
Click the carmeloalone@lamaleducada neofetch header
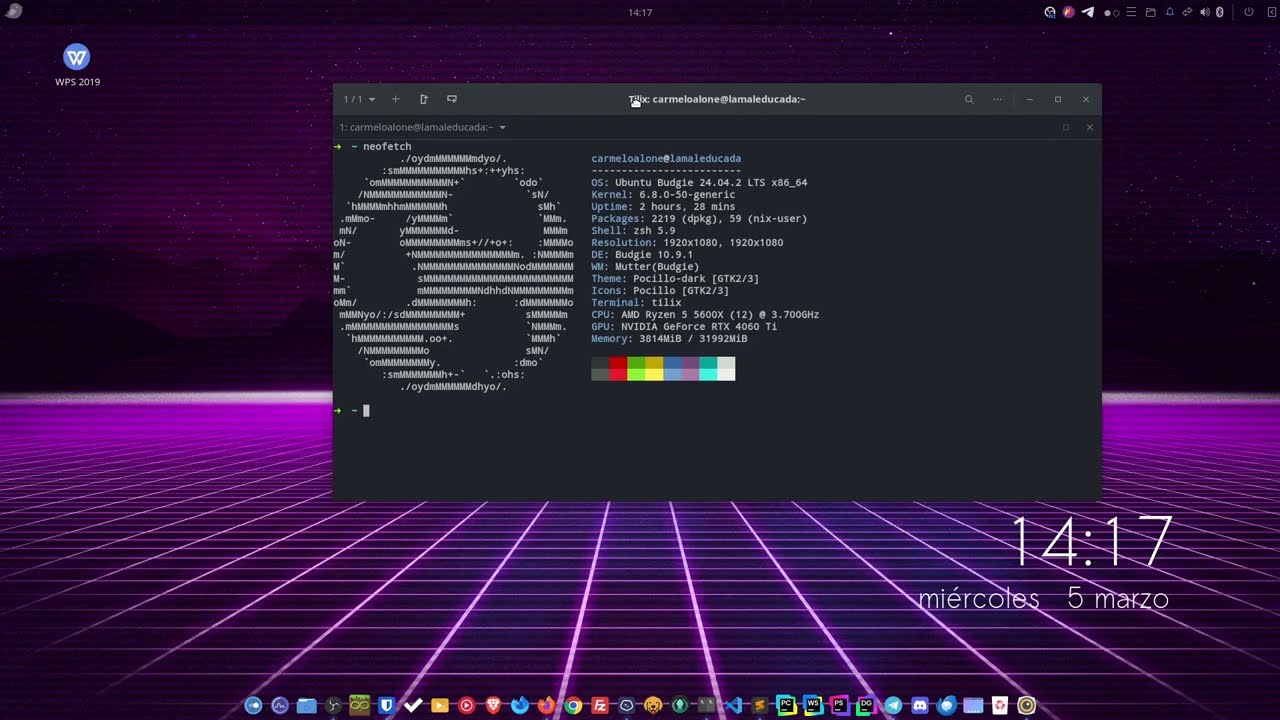(666, 159)
